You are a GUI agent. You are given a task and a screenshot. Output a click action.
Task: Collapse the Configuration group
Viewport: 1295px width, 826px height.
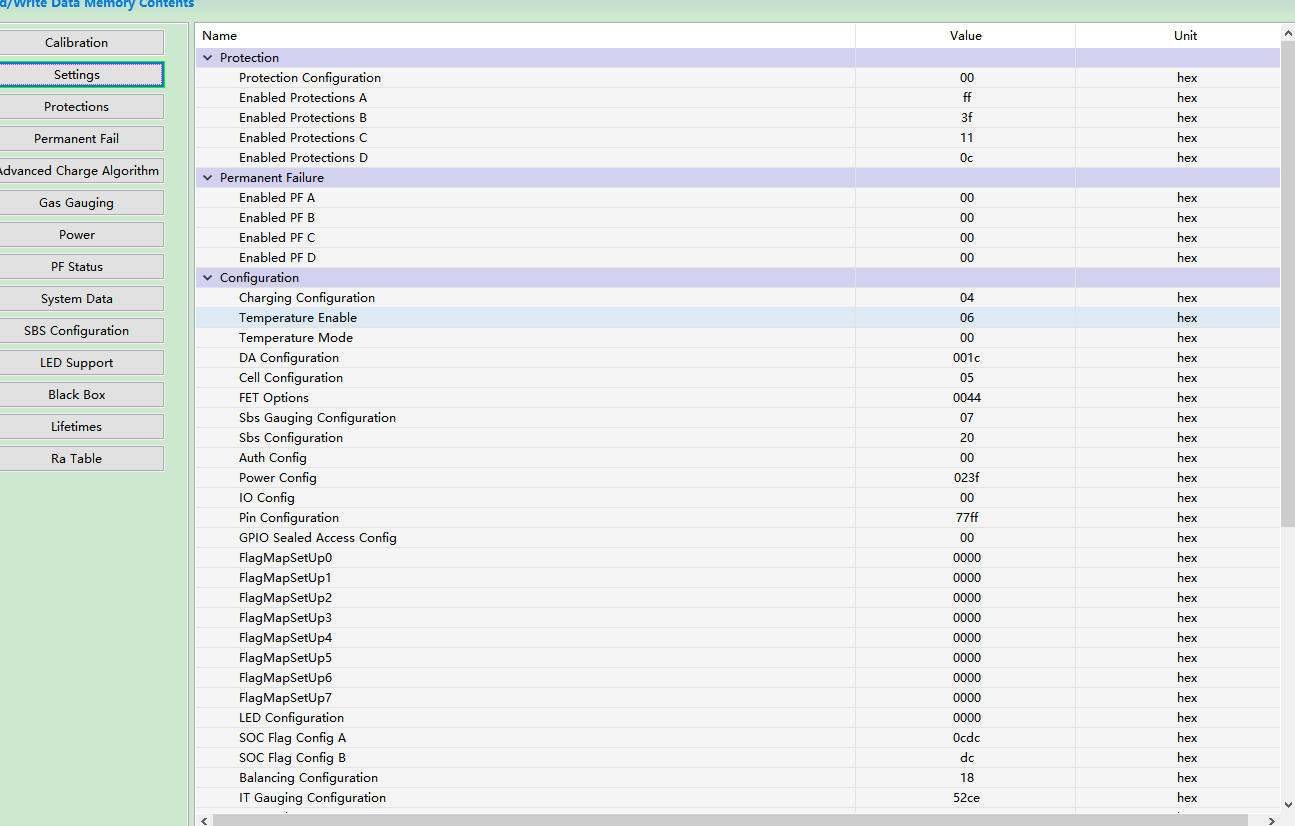[208, 278]
